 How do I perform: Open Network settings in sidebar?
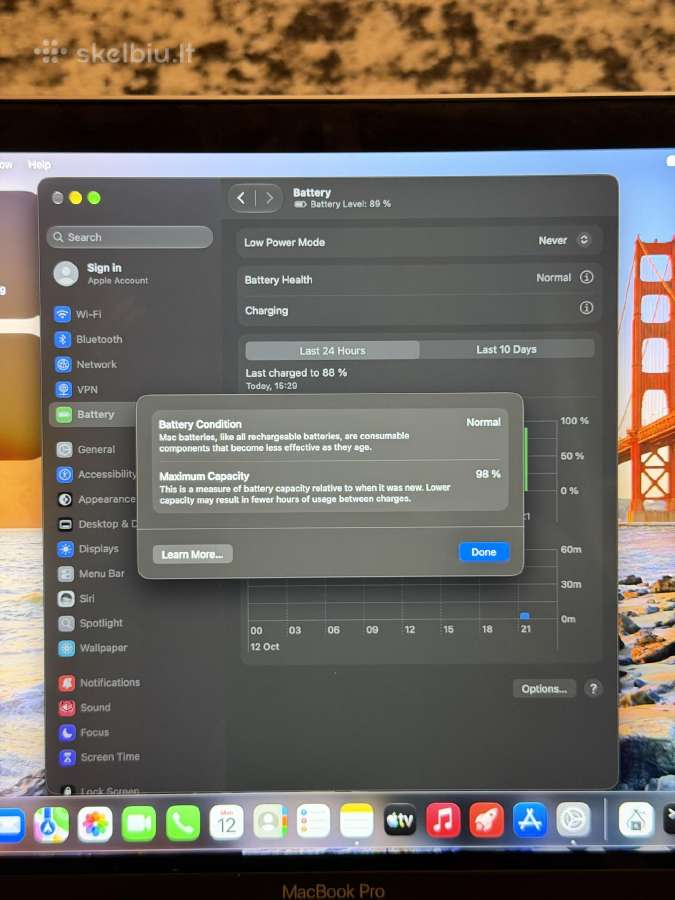tap(86, 364)
